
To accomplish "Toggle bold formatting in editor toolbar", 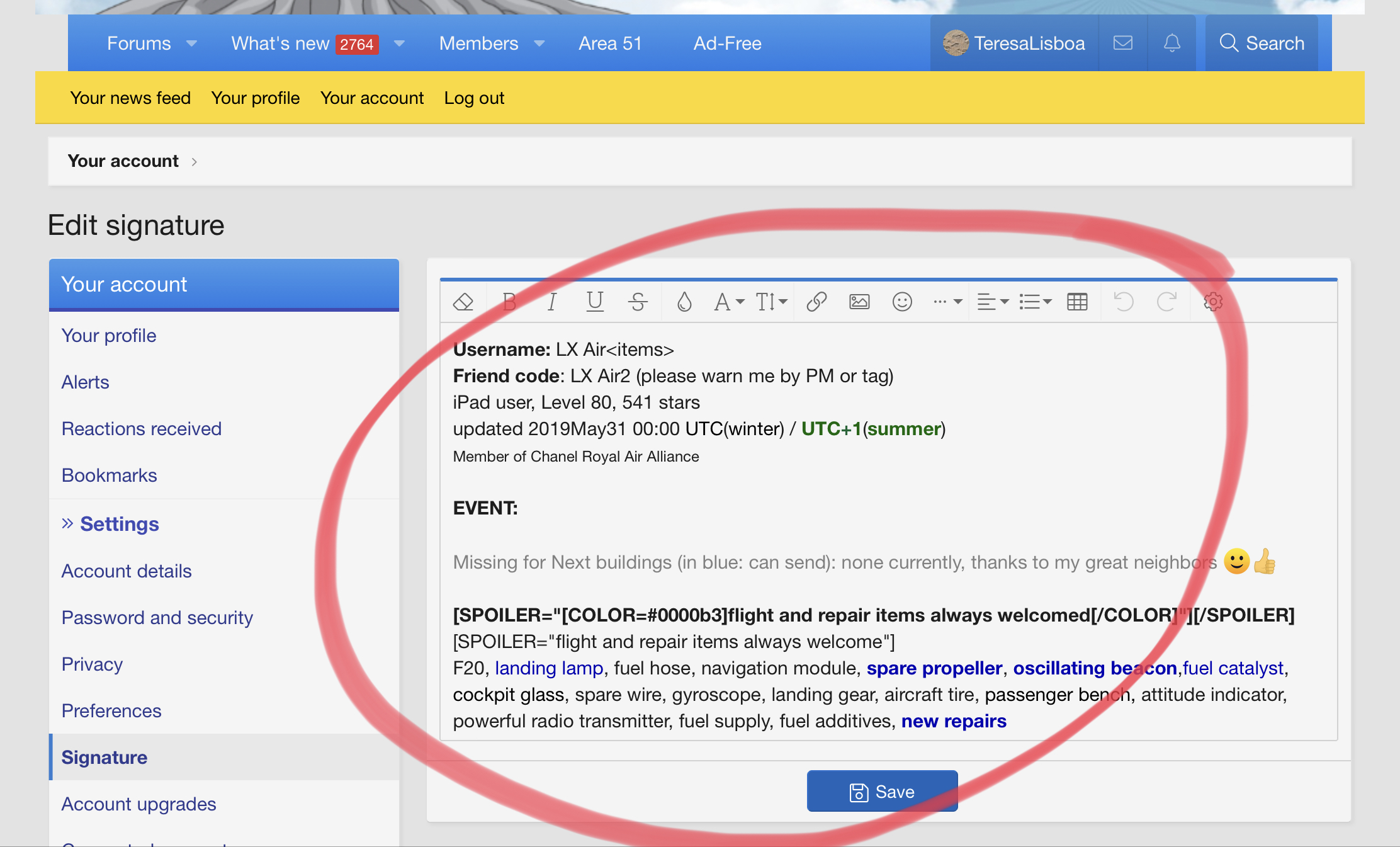I will coord(509,302).
